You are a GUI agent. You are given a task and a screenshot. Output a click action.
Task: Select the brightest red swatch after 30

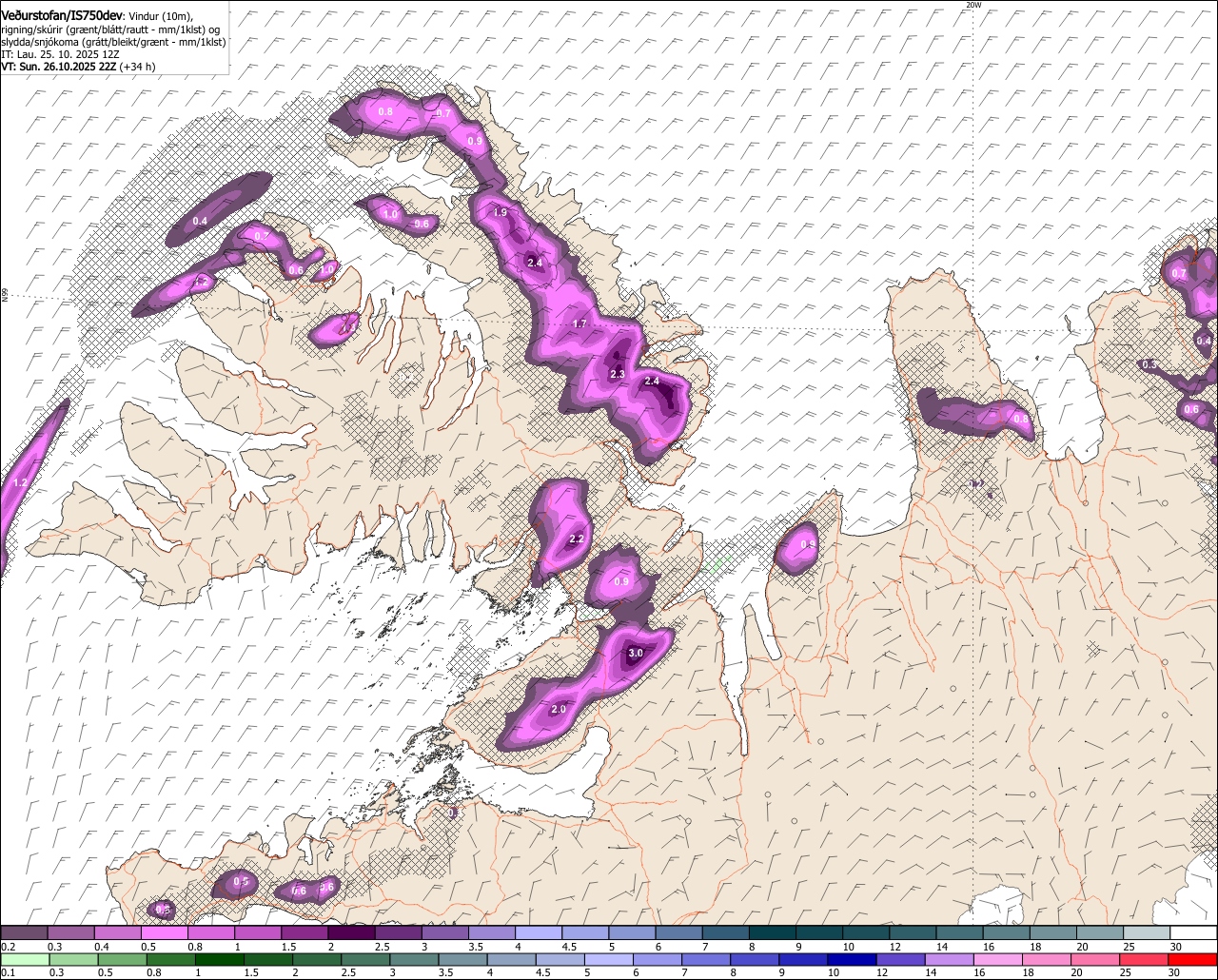[1193, 960]
